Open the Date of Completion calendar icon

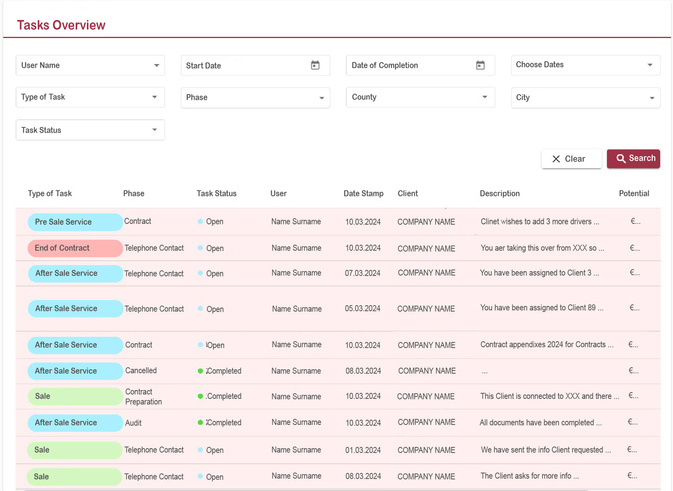point(480,66)
